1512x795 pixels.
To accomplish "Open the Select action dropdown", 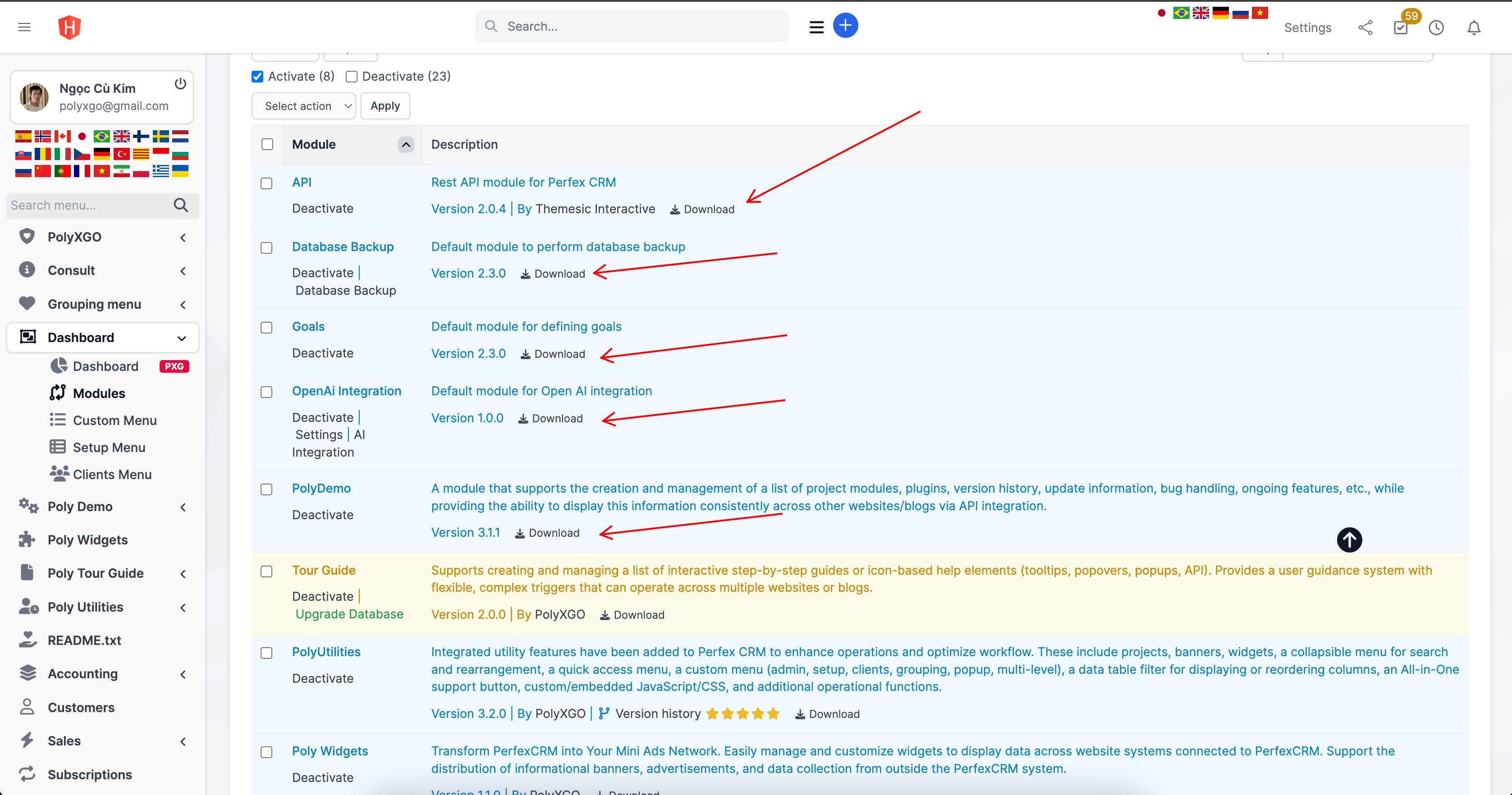I will click(x=303, y=106).
